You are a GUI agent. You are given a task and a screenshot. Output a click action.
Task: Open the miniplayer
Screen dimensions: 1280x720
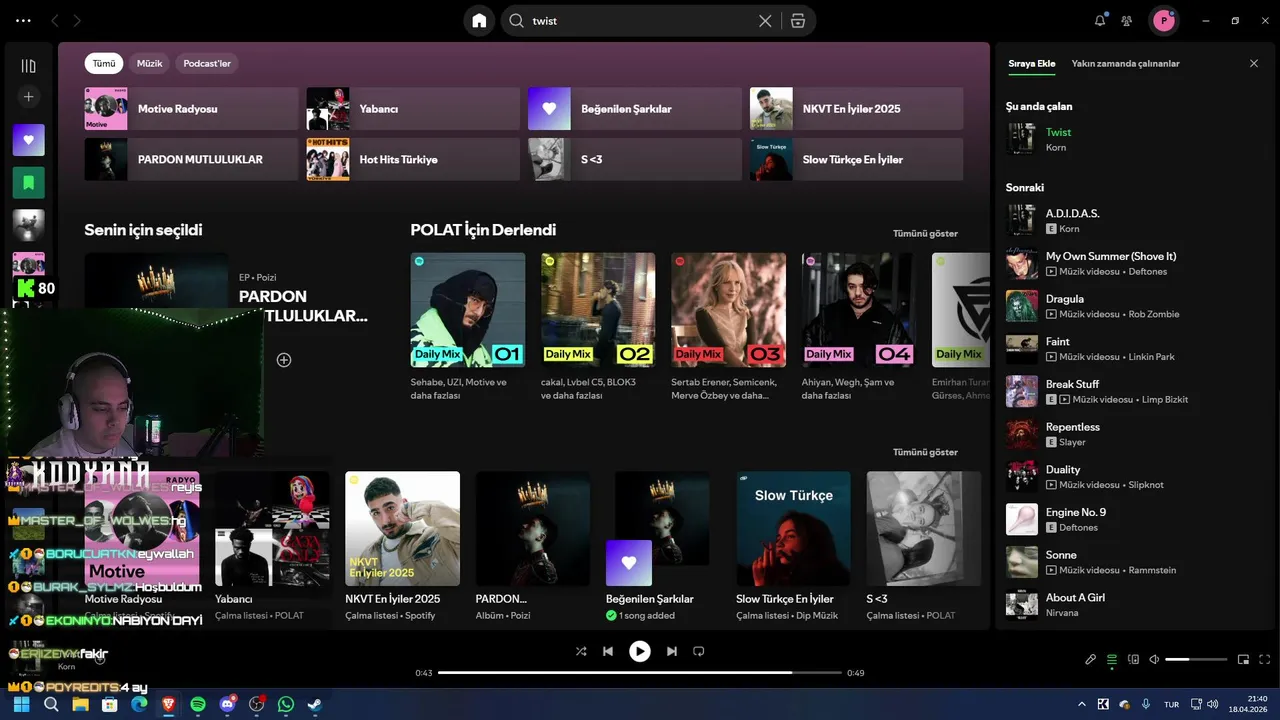(1243, 660)
